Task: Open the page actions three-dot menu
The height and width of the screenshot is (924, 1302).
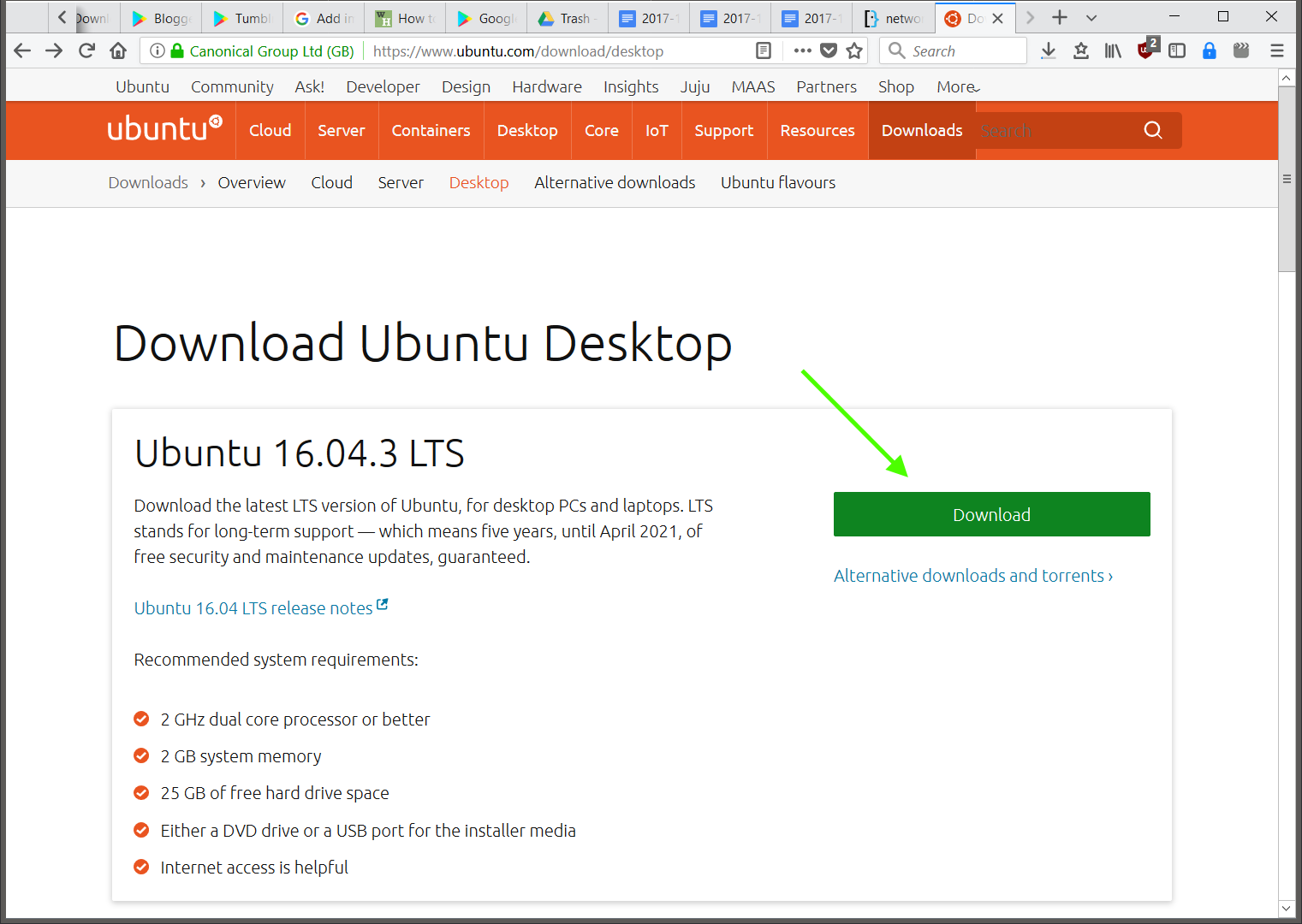Action: (x=802, y=51)
